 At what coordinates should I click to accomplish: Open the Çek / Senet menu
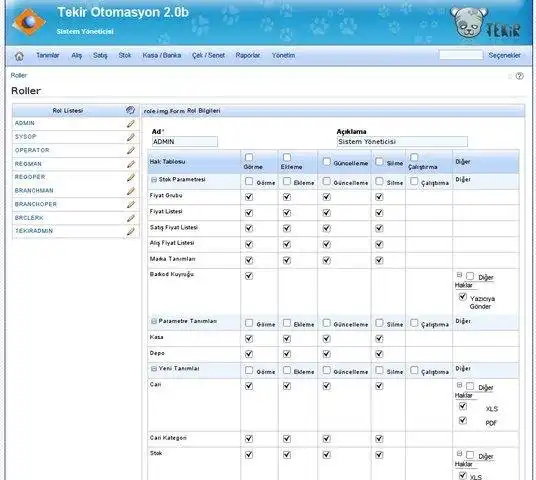coord(208,55)
